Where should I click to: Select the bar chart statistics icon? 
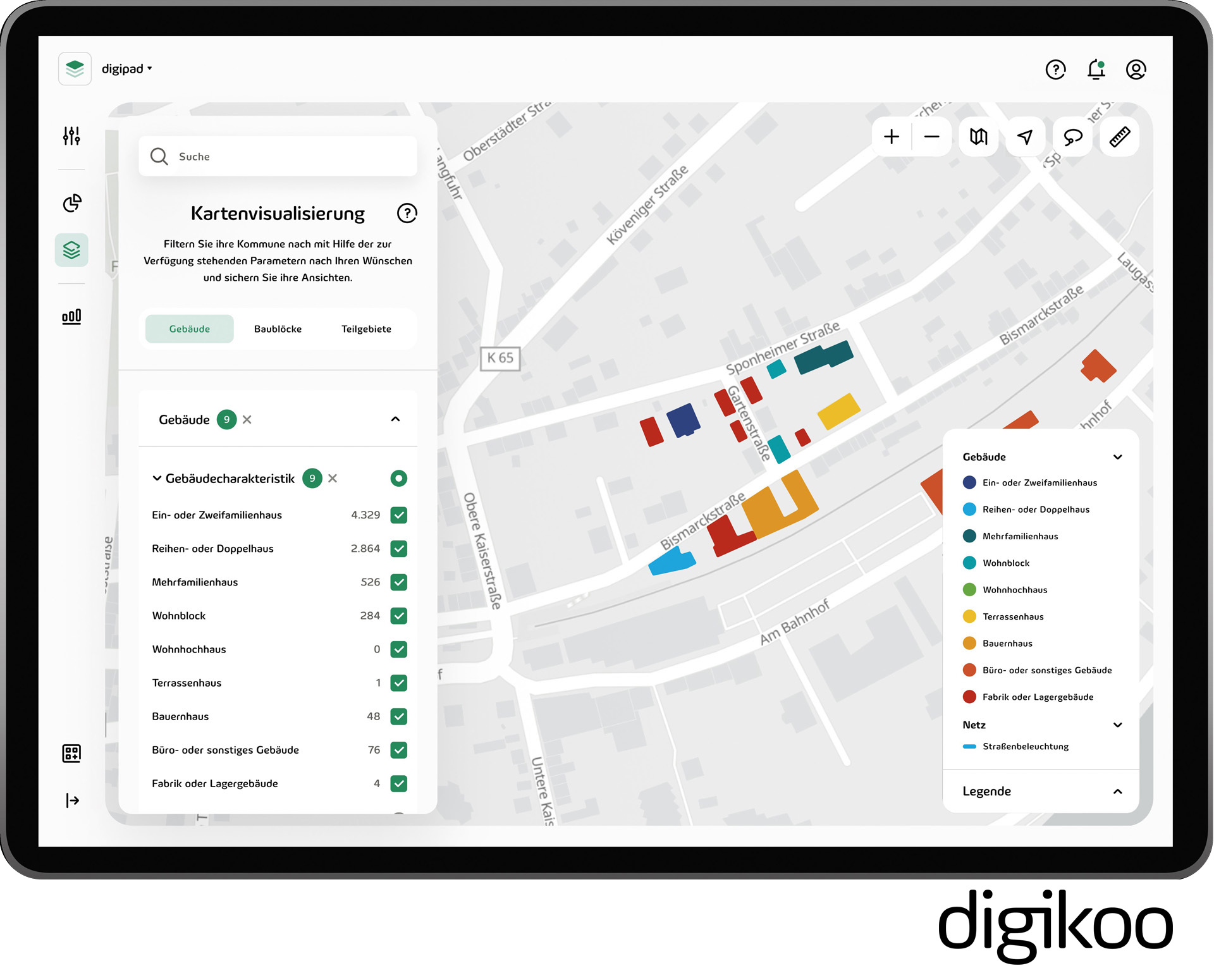coord(71,316)
